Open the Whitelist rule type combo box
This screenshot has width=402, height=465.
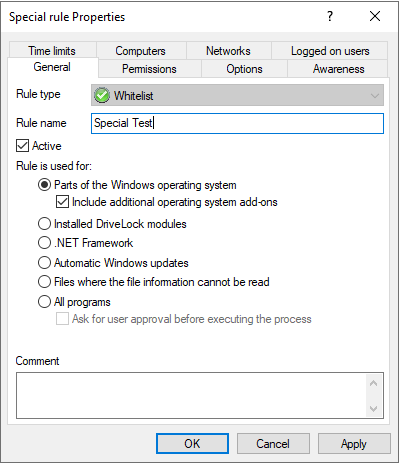pyautogui.click(x=237, y=95)
